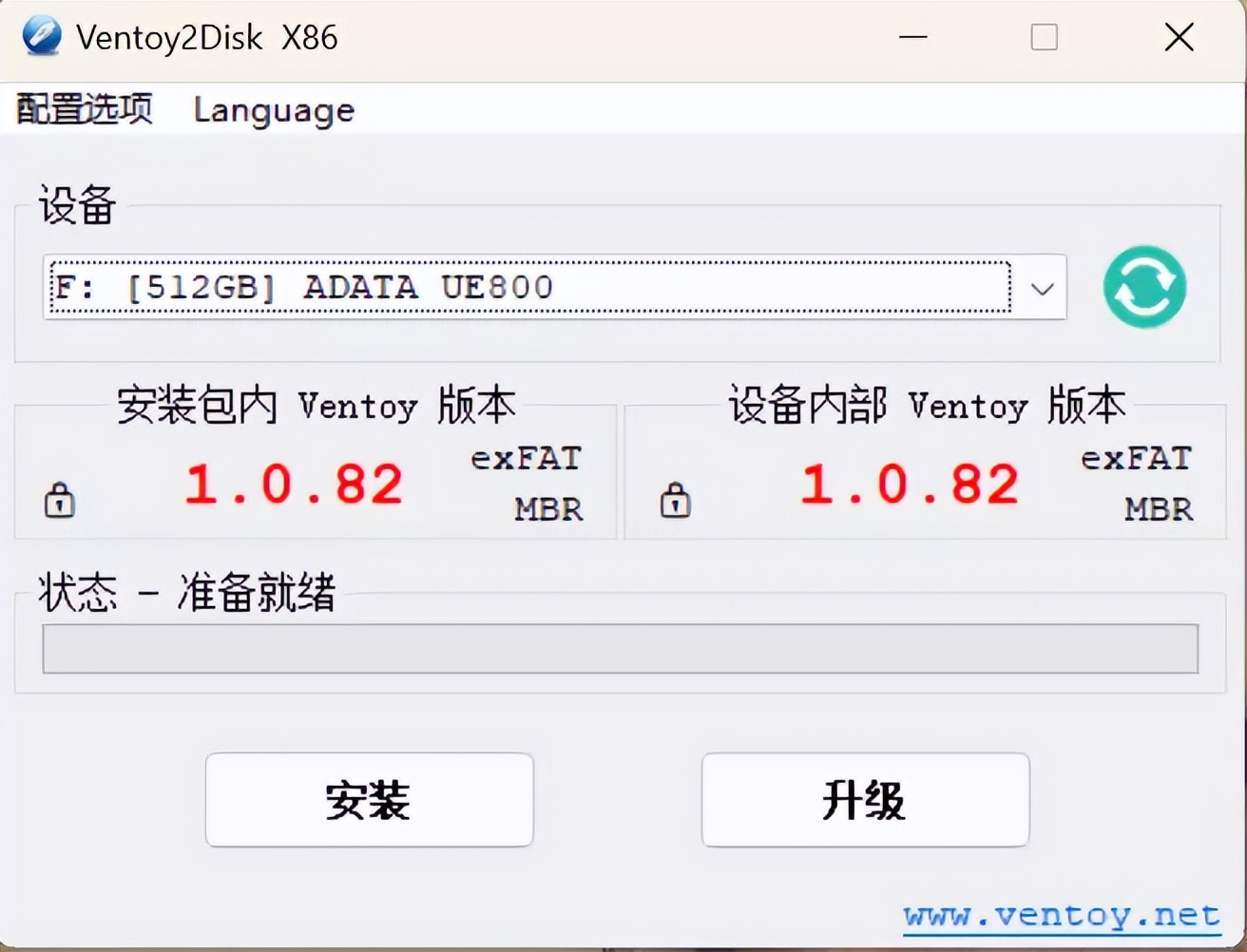The width and height of the screenshot is (1247, 952).
Task: Click exFAT label in 设备内部 panel
Action: tap(1136, 459)
